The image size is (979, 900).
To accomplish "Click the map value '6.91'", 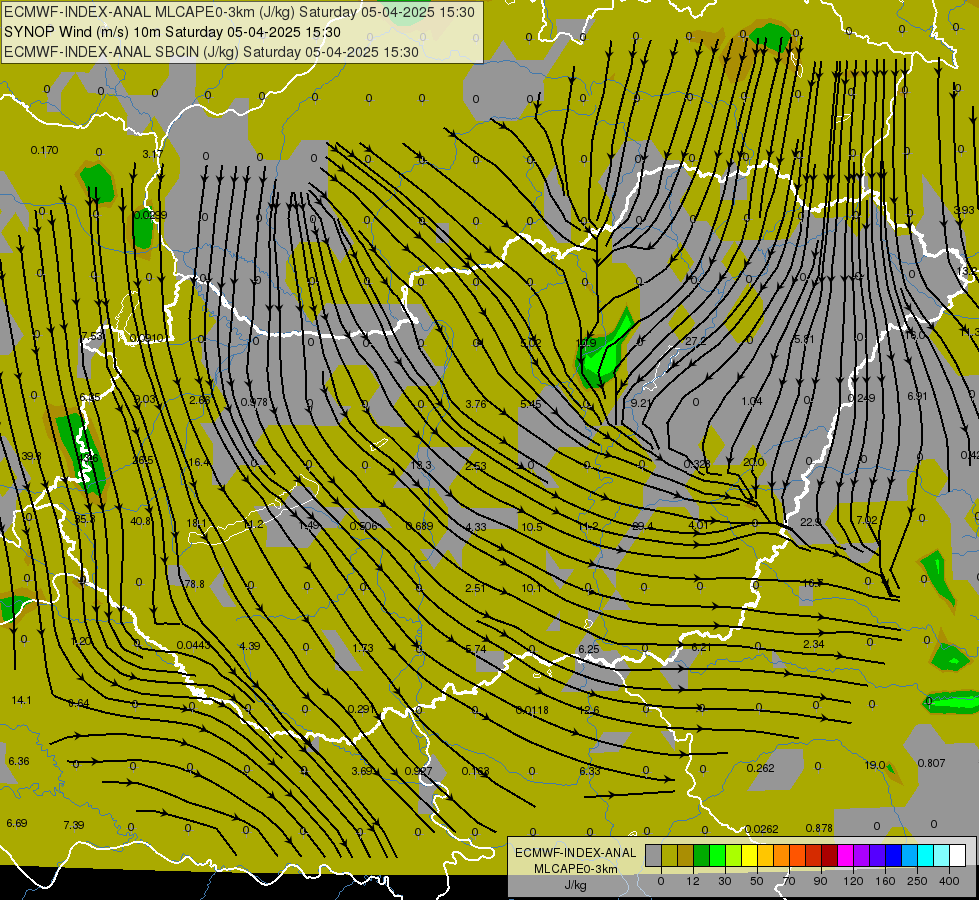I will (x=917, y=397).
